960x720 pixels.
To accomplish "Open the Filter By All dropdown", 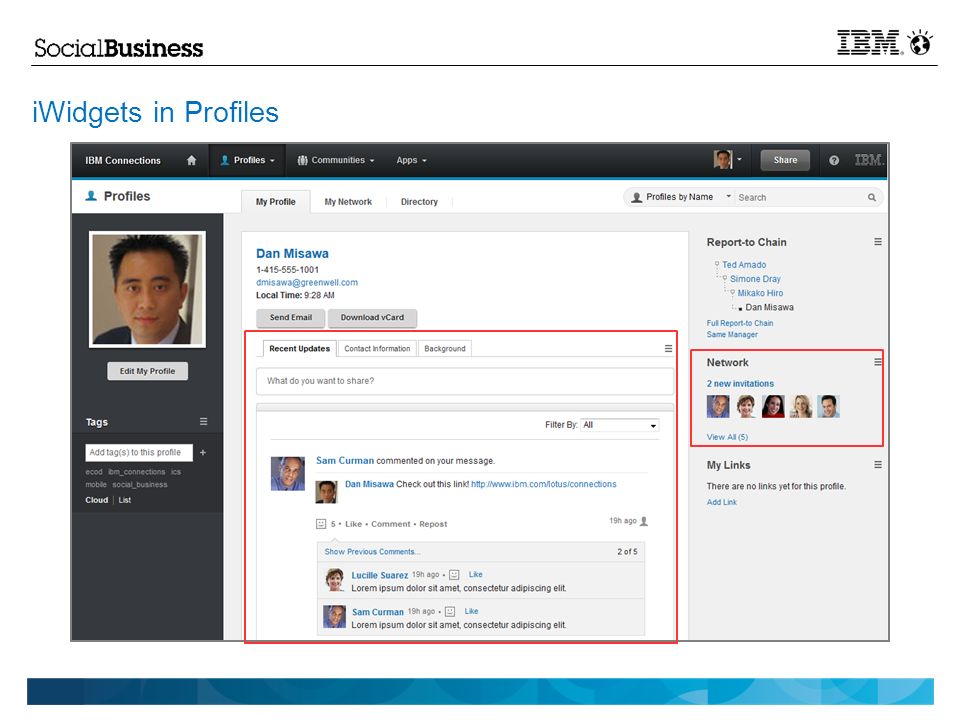I will click(x=620, y=425).
